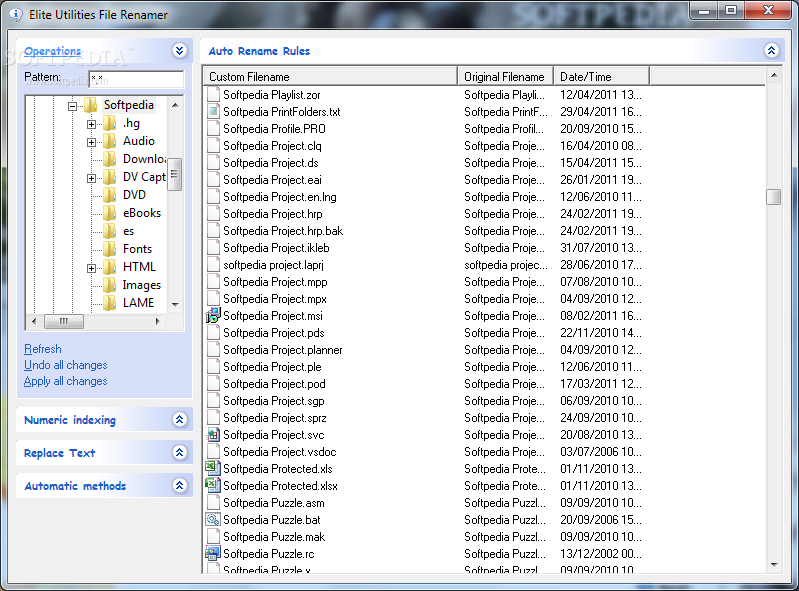The image size is (799, 591).
Task: Click the Excel icon of Softpedia Protected.xls
Action: pos(212,468)
